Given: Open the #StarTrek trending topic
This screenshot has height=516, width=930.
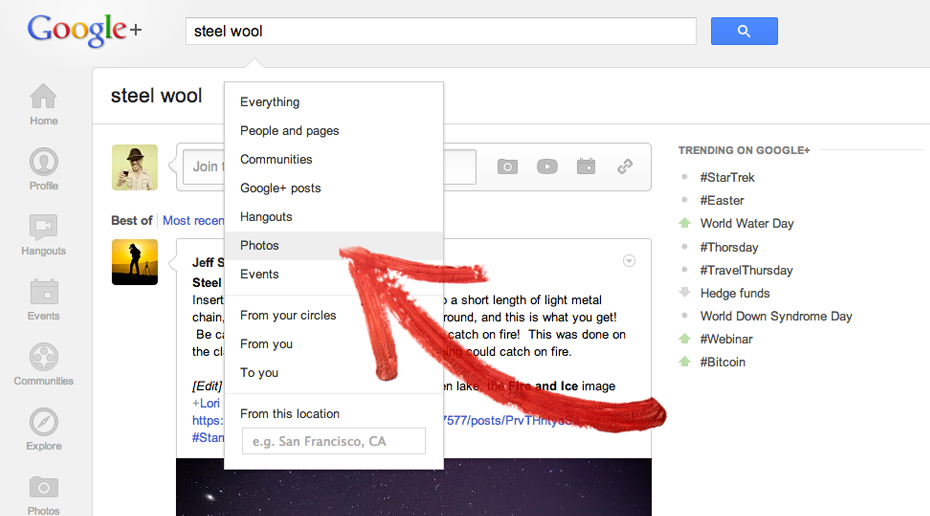Looking at the screenshot, I should (727, 177).
